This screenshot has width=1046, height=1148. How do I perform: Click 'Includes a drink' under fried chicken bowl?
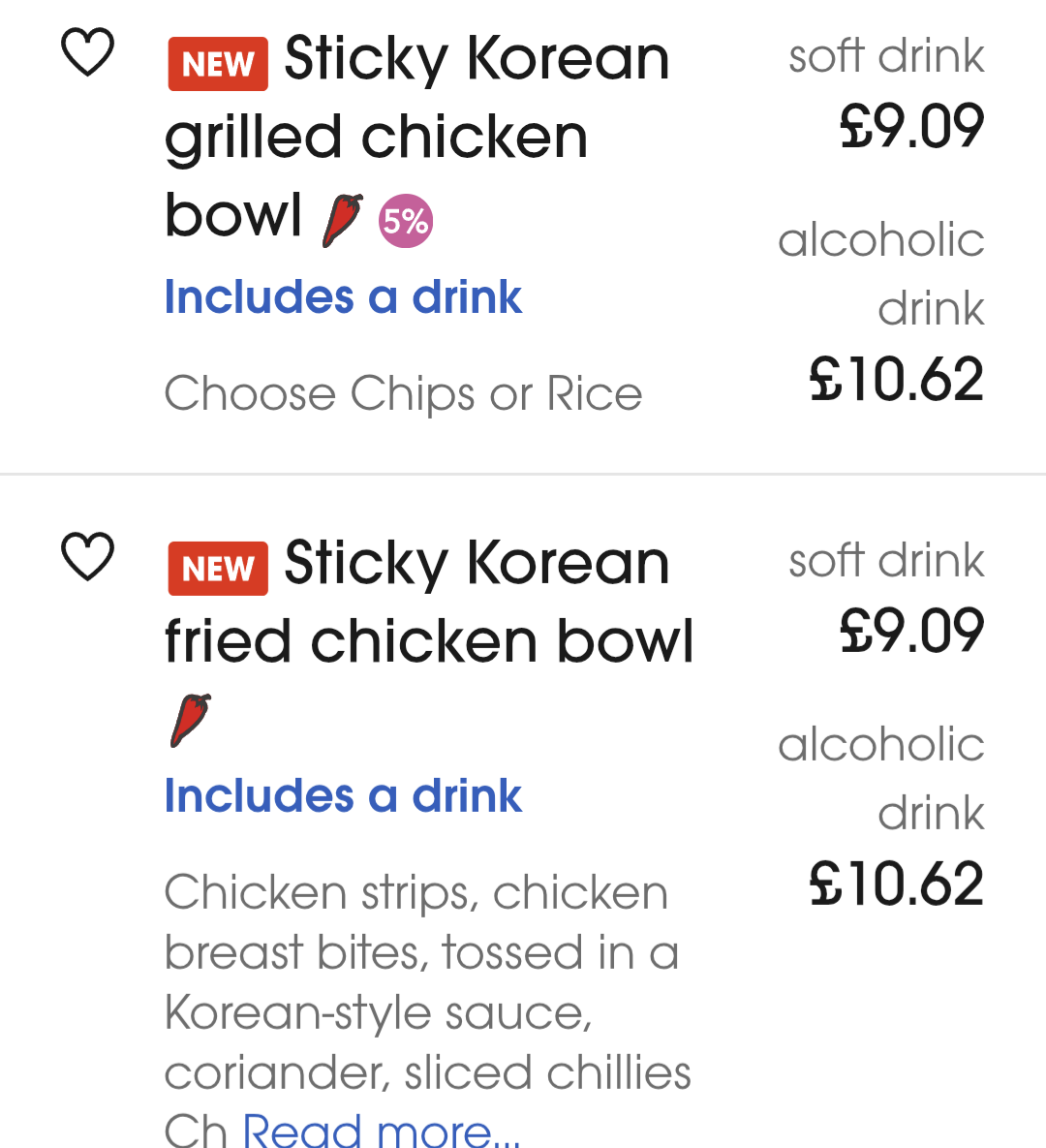point(343,795)
